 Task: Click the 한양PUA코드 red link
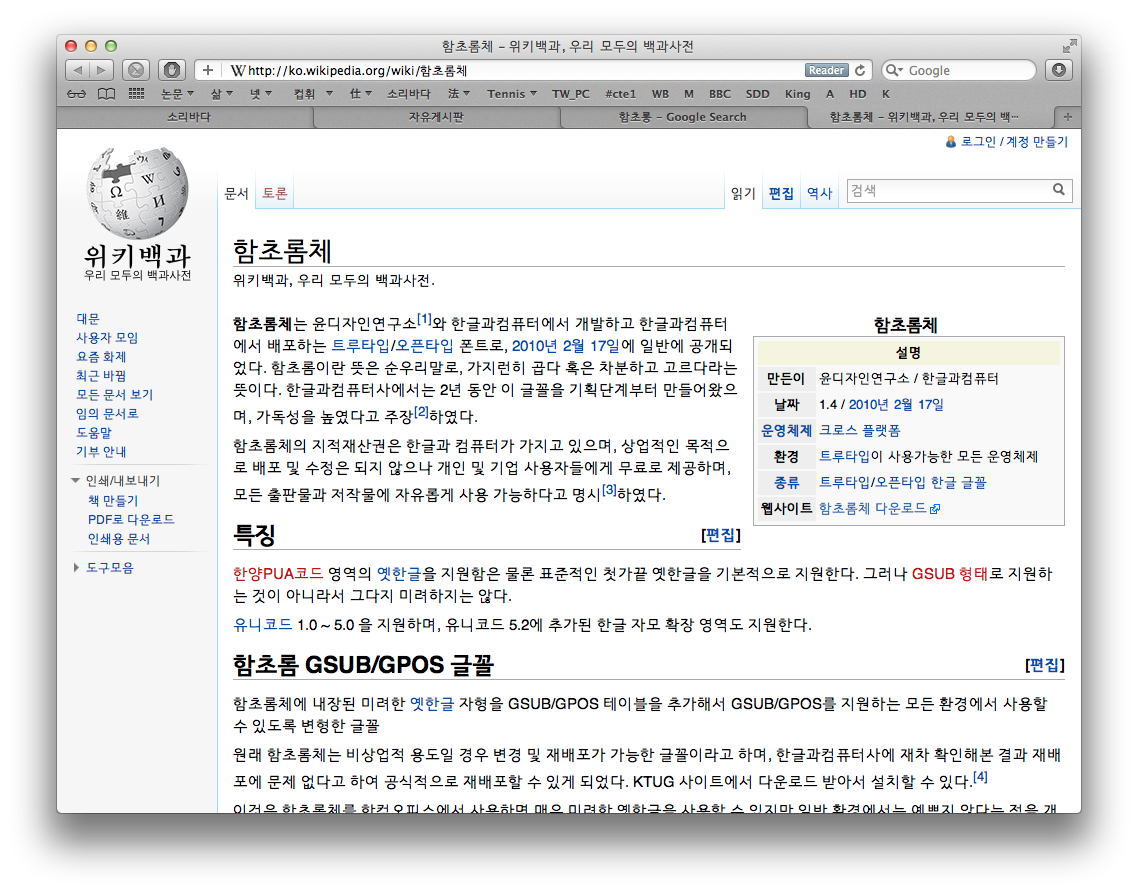coord(278,573)
